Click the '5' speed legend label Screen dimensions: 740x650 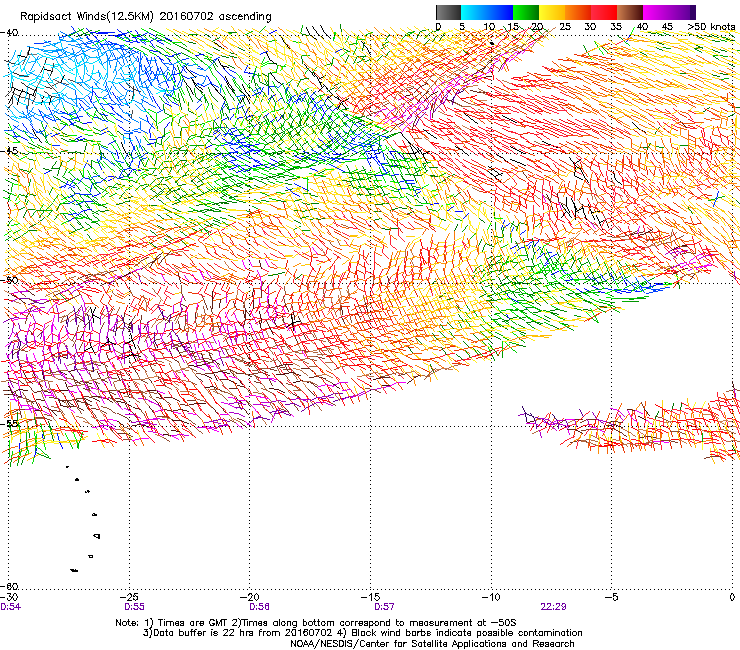[x=462, y=27]
